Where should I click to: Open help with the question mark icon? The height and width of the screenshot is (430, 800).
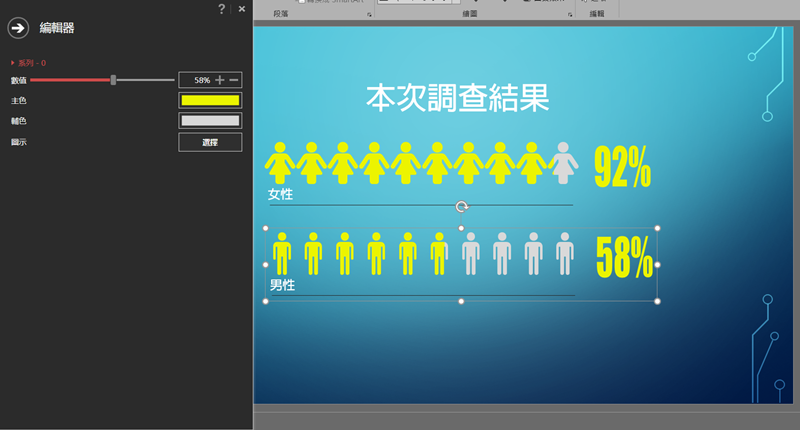tap(221, 9)
